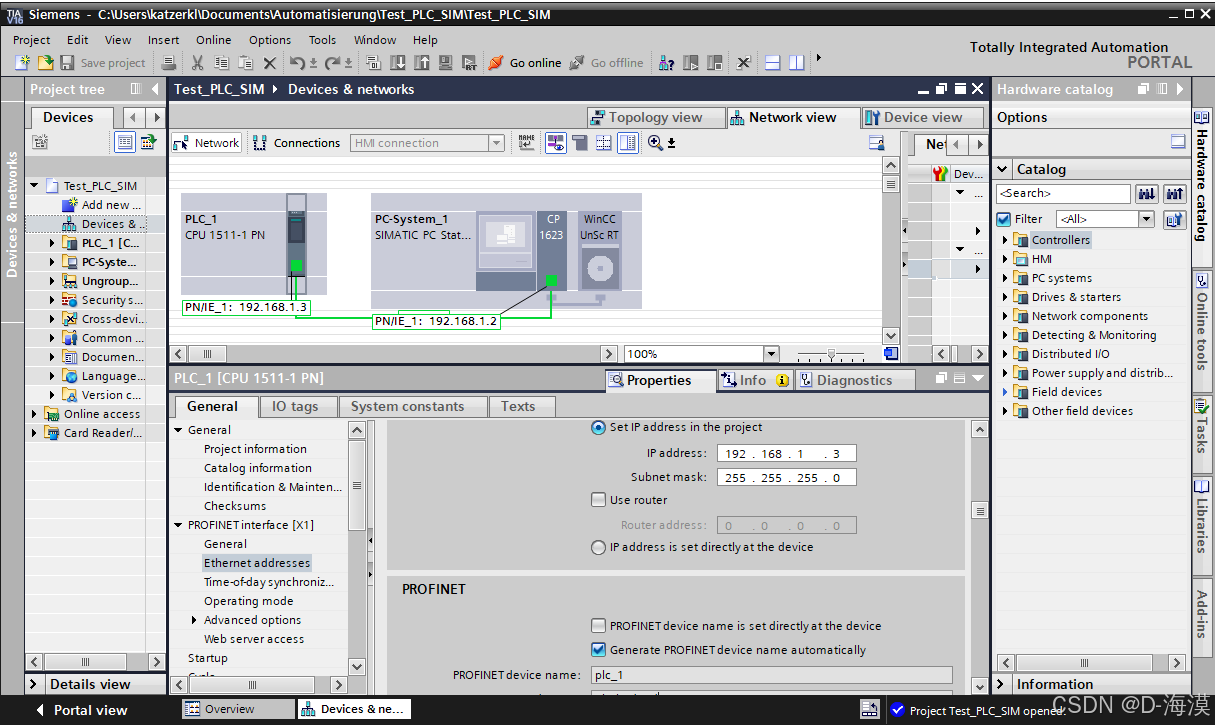Click the Start CPU icon
The width and height of the screenshot is (1215, 725).
(691, 62)
